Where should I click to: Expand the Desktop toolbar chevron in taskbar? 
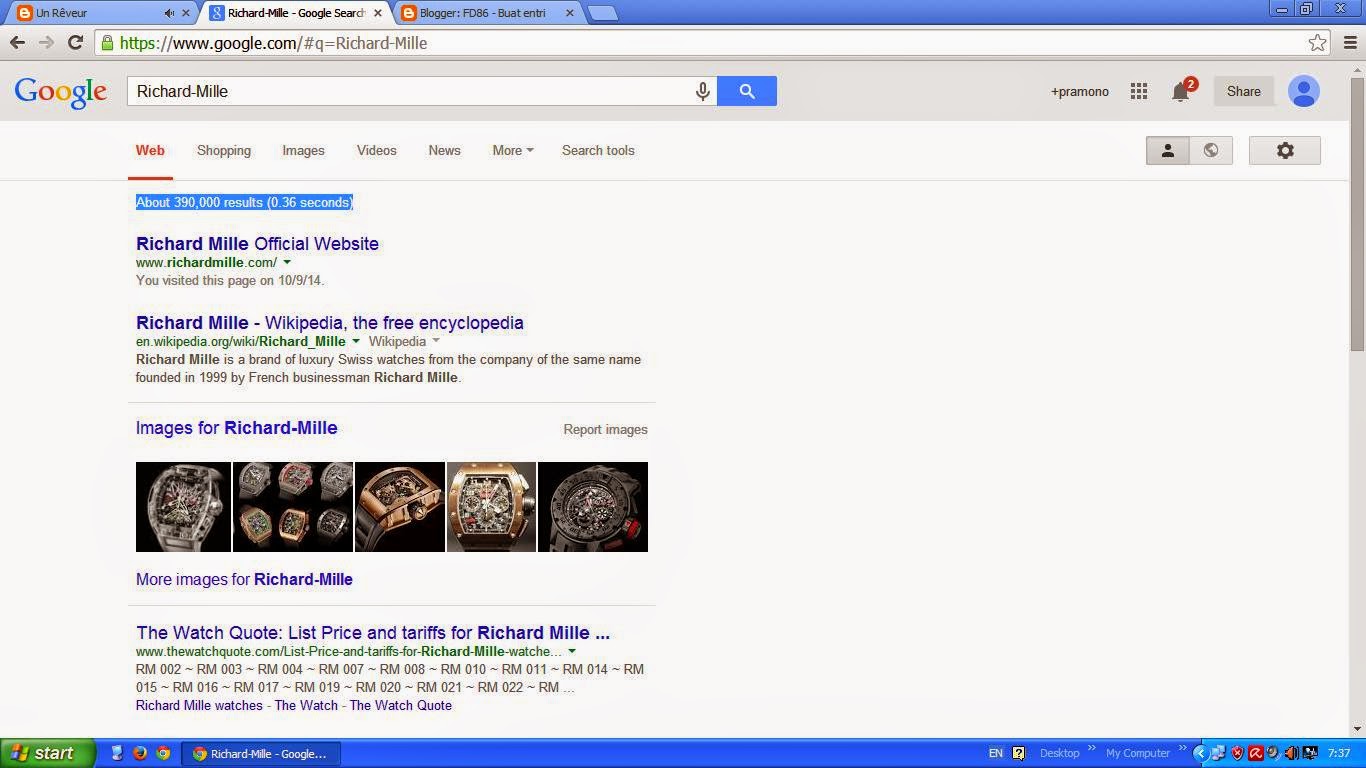pos(1093,749)
